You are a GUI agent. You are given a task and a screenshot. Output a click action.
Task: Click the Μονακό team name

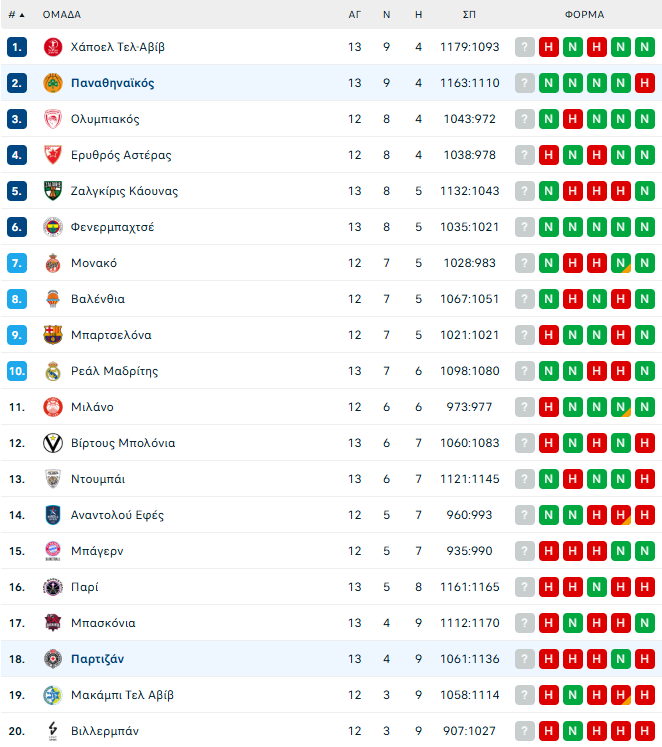tap(94, 263)
